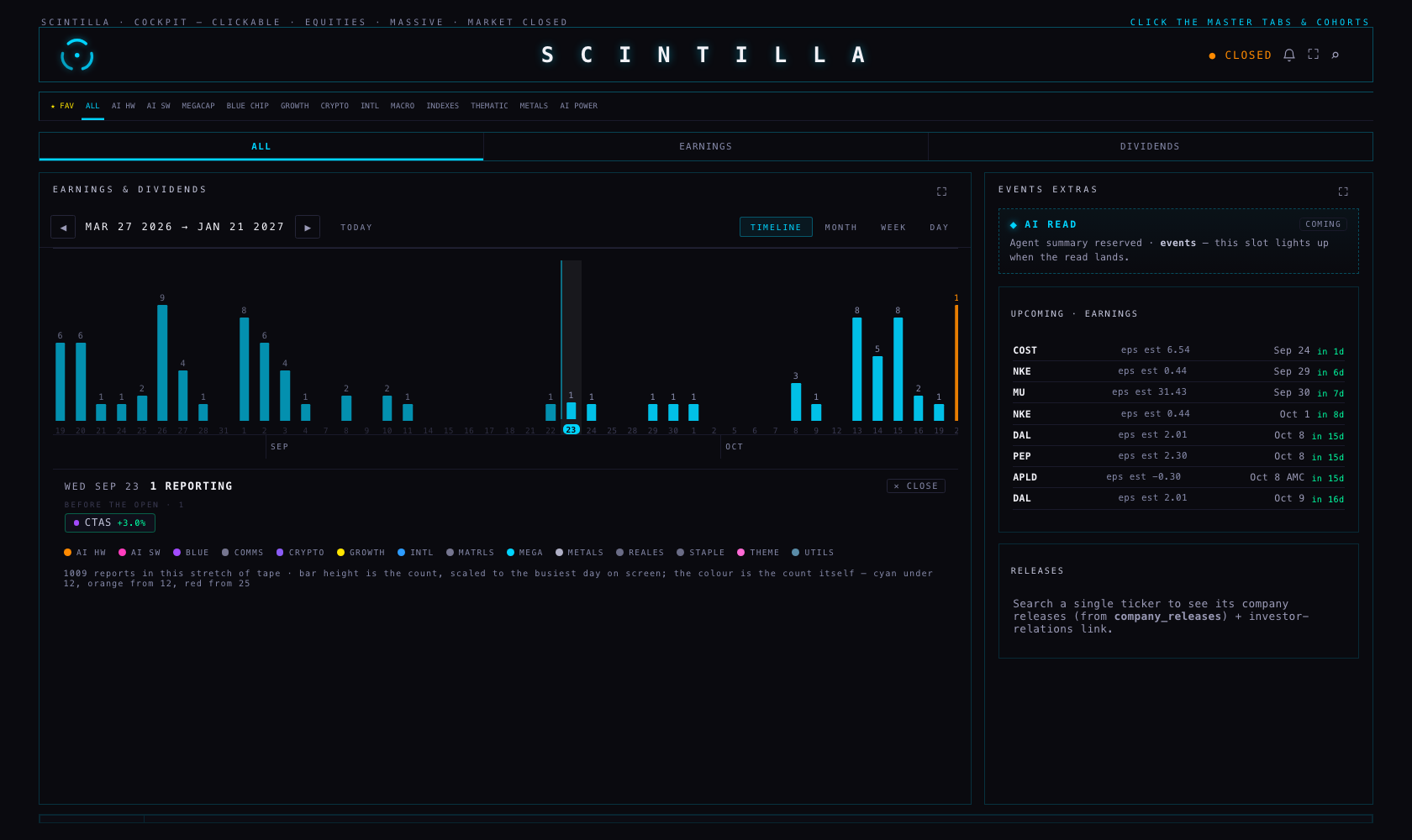Image resolution: width=1412 pixels, height=840 pixels.
Task: Click the CLOSED market status indicator
Action: point(1241,55)
